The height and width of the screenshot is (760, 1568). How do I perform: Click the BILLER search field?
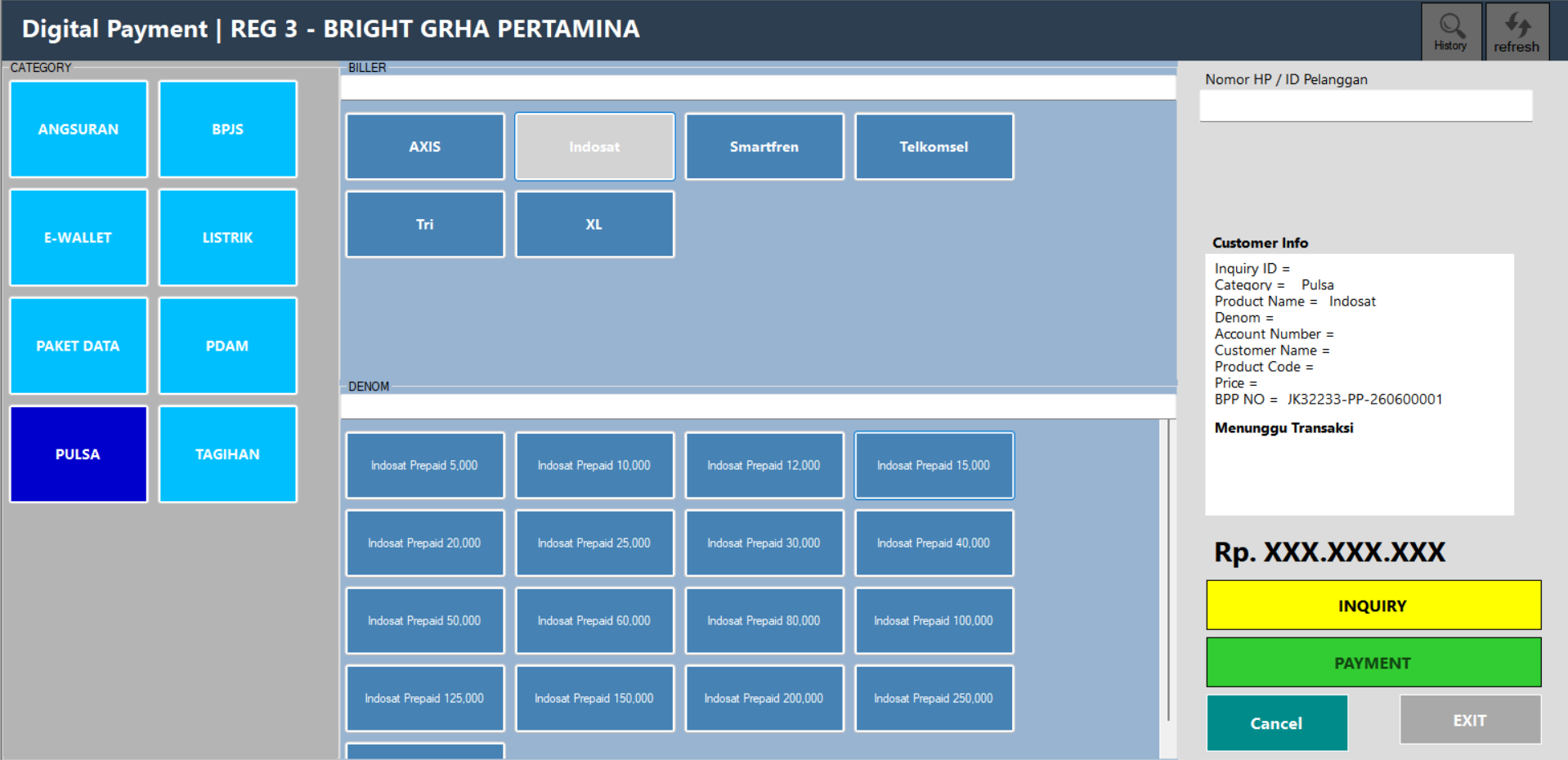tap(758, 87)
